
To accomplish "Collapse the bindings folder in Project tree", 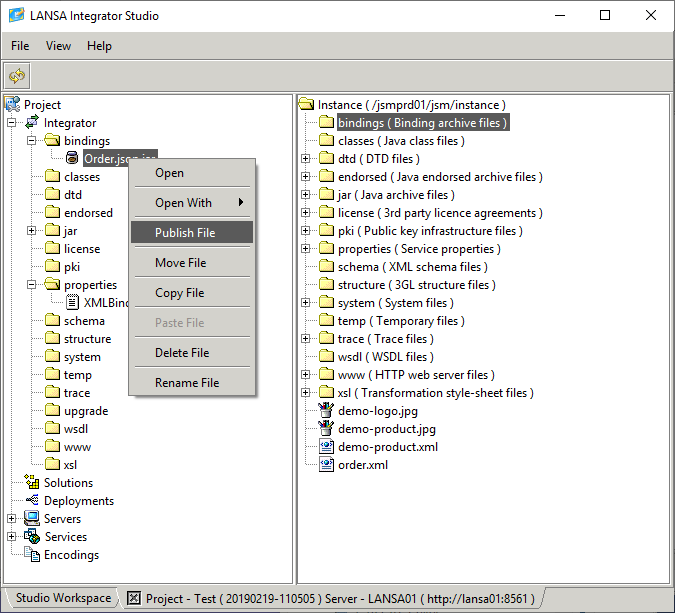I will point(32,141).
